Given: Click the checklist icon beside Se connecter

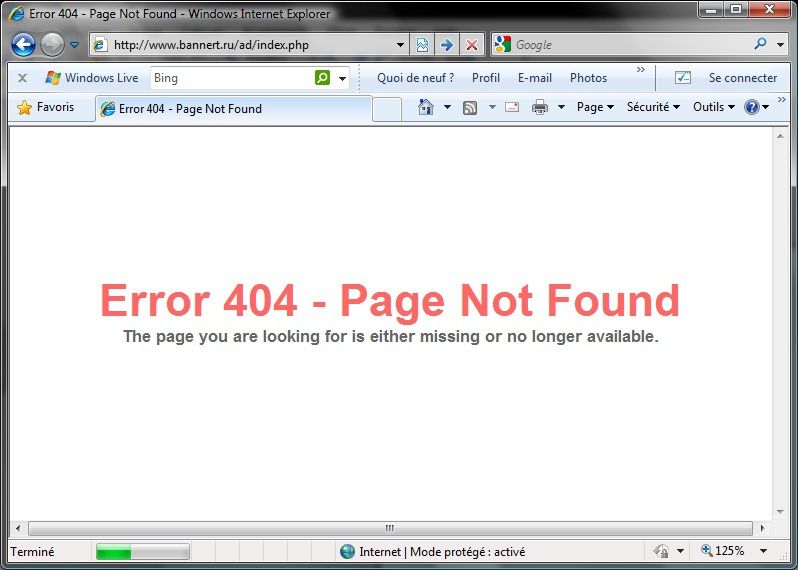Looking at the screenshot, I should tap(682, 78).
